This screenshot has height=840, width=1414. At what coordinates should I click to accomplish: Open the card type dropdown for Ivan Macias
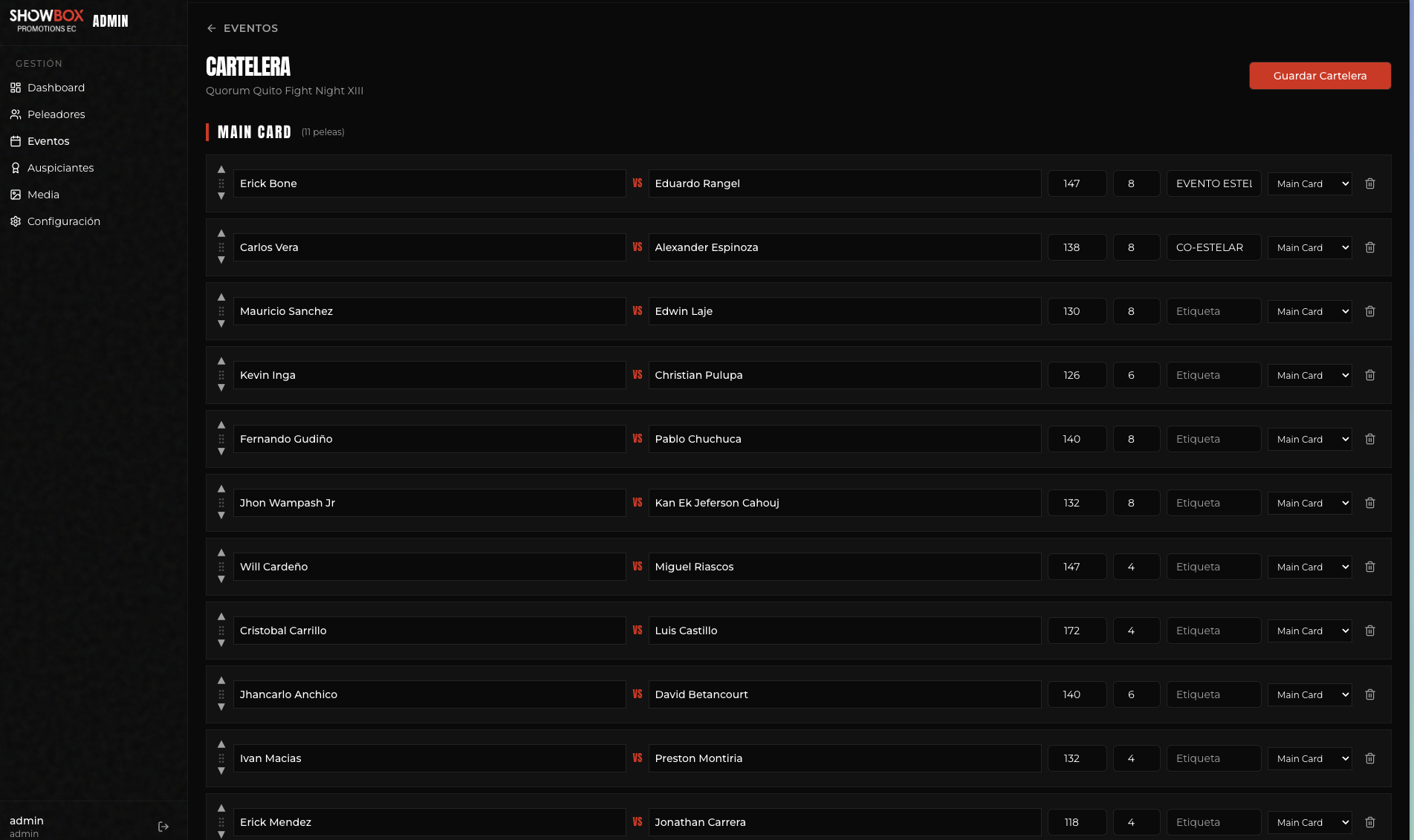(1309, 758)
